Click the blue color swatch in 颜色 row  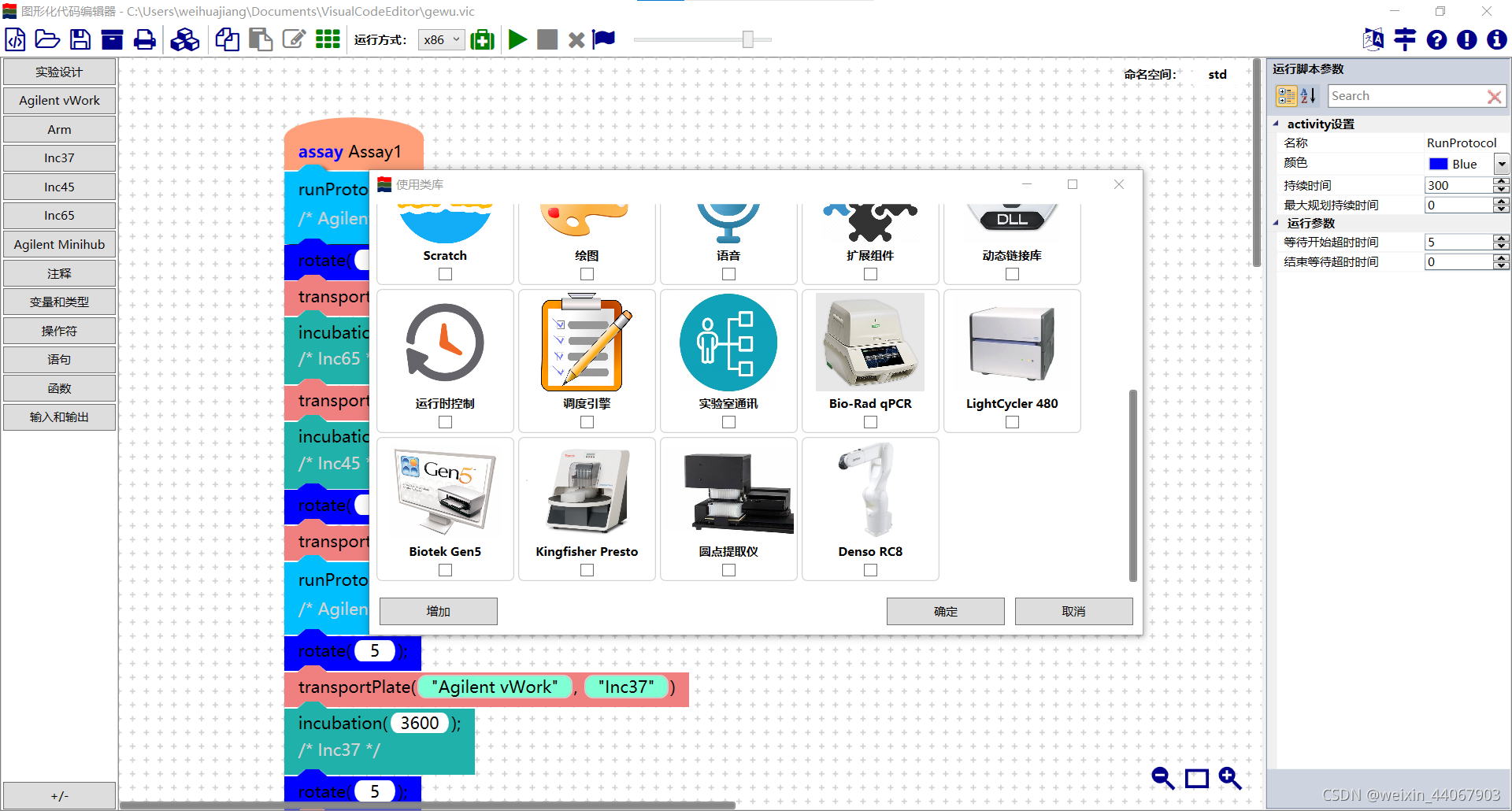tap(1438, 164)
